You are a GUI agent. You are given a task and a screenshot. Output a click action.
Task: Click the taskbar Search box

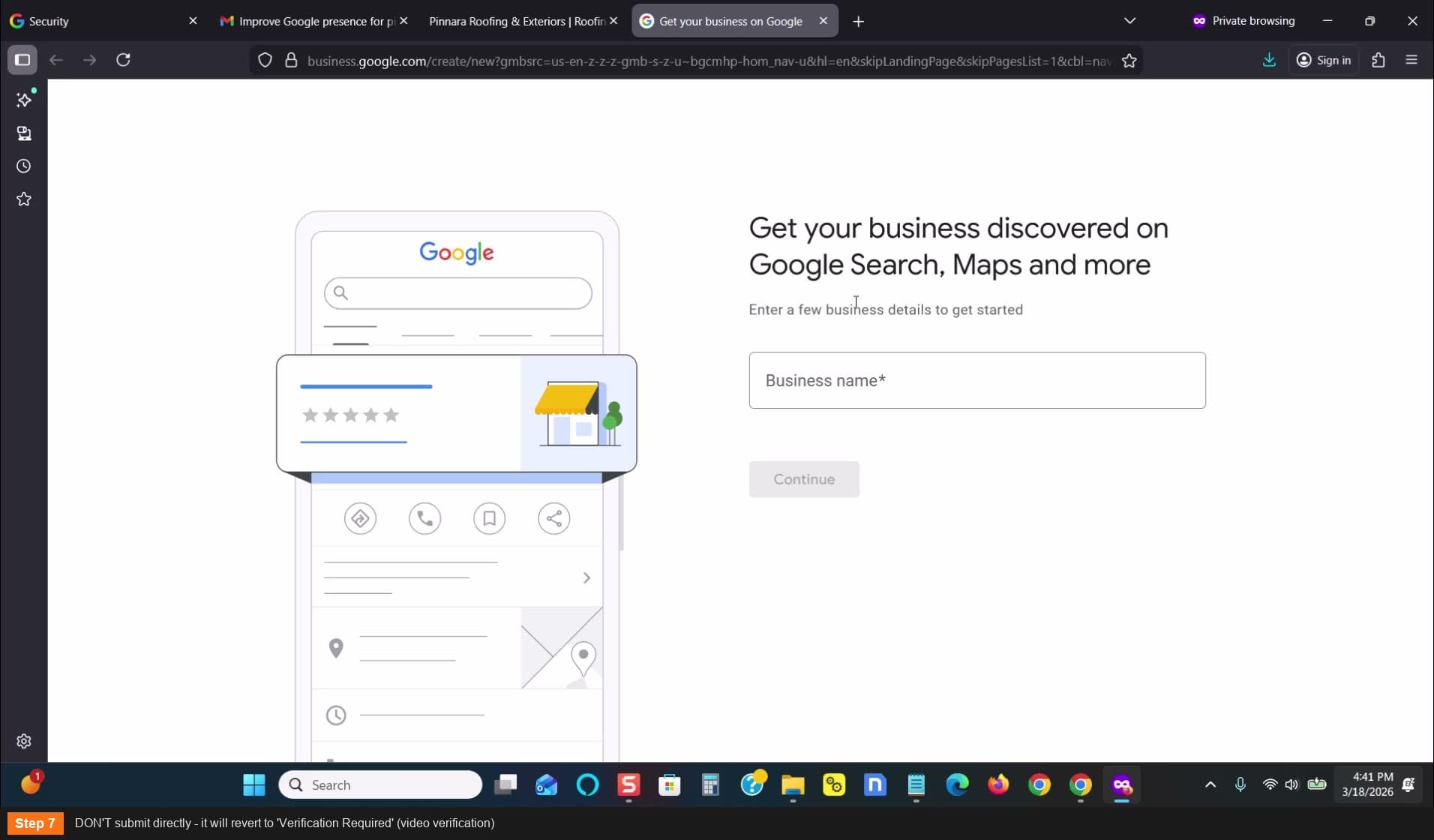380,785
